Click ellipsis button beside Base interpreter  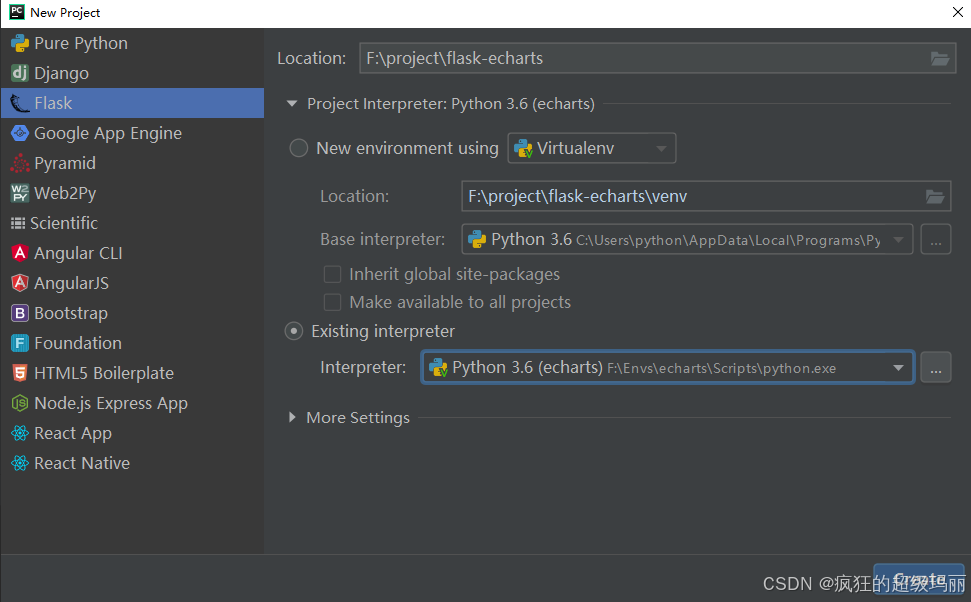point(936,240)
